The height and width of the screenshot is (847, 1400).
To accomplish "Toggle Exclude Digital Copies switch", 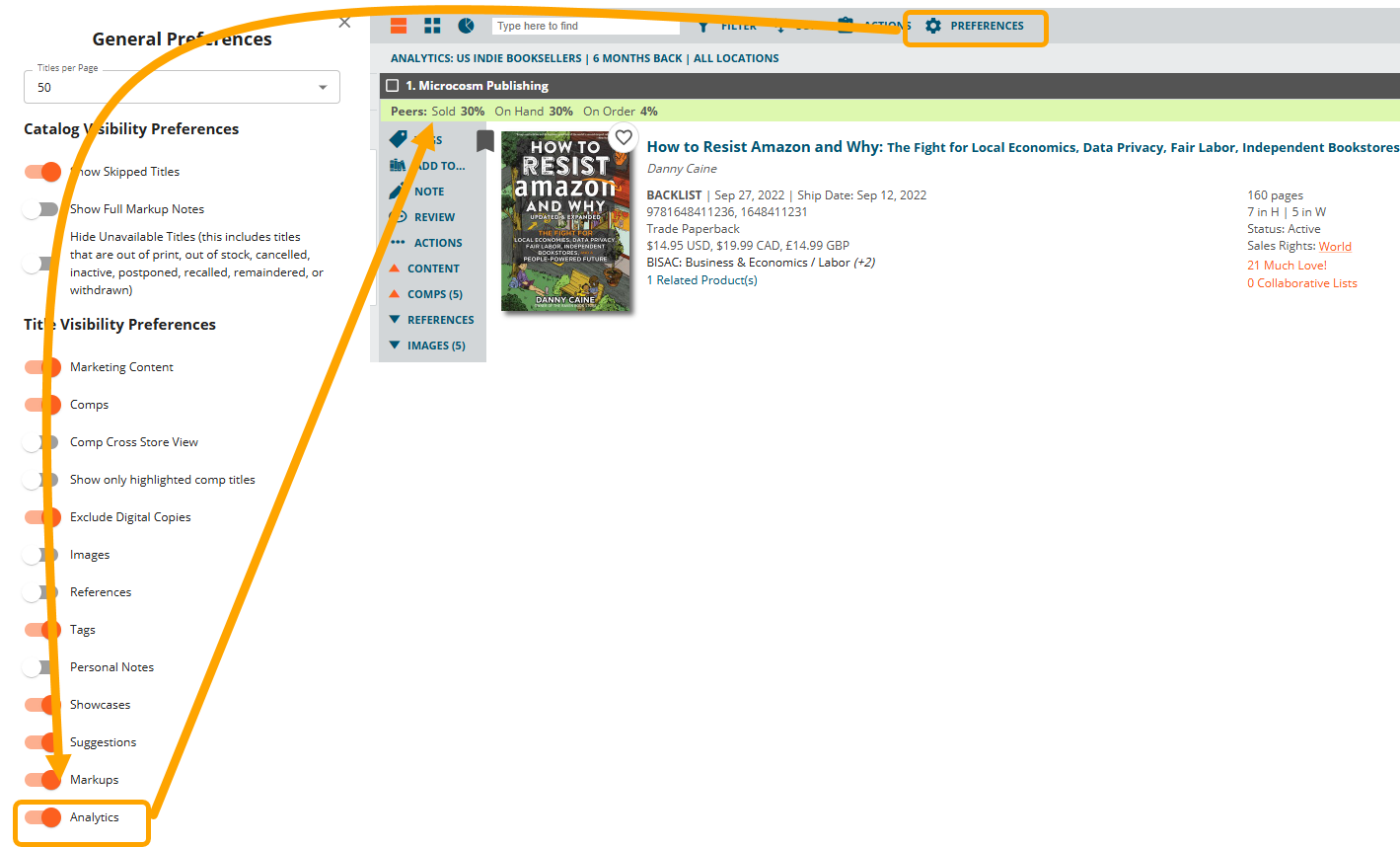I will point(42,517).
